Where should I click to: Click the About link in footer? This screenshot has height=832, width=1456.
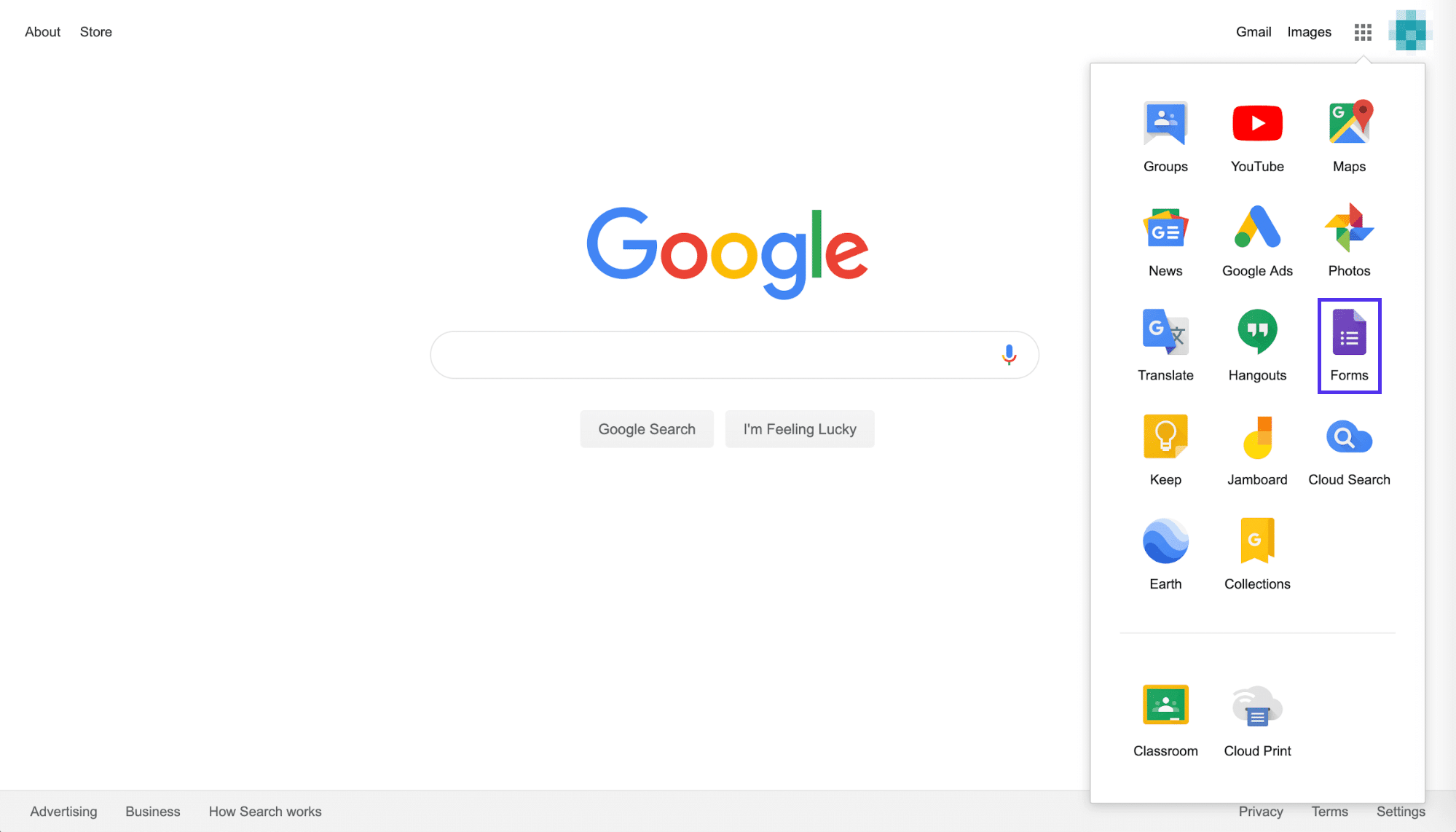tap(41, 31)
